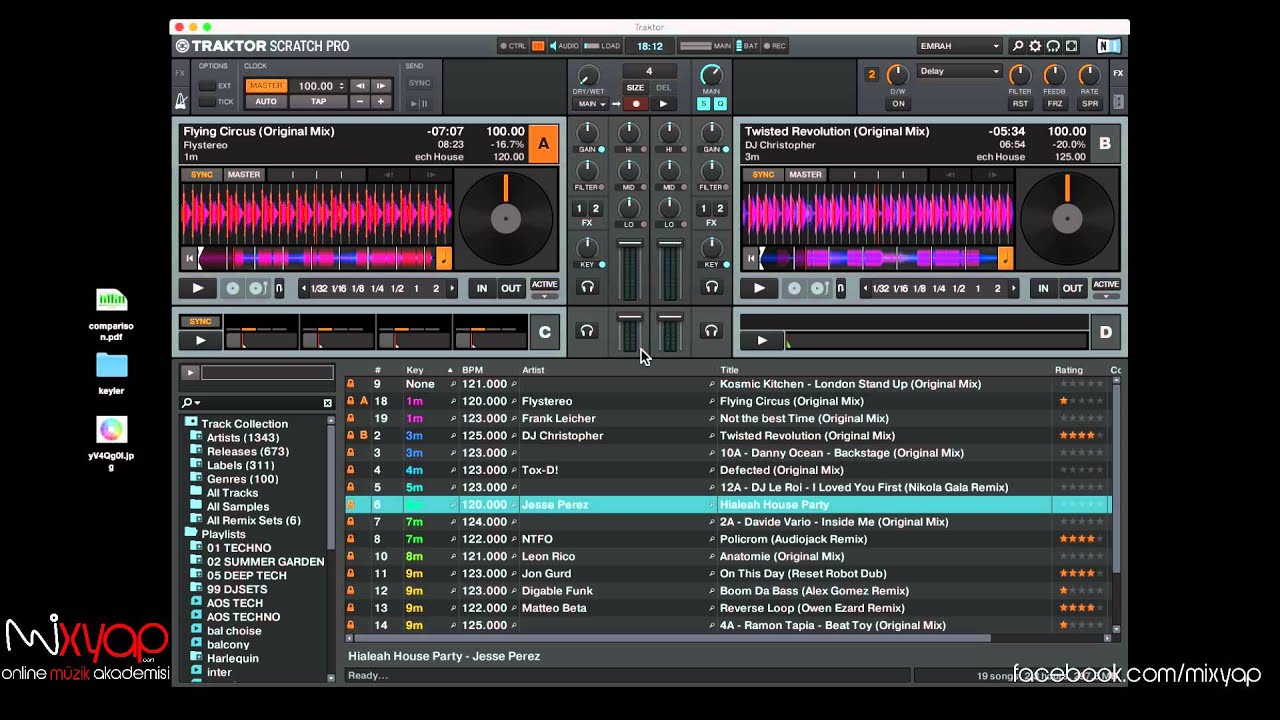Open the 05 DEEP TECH playlist
This screenshot has height=720, width=1280.
pos(247,575)
